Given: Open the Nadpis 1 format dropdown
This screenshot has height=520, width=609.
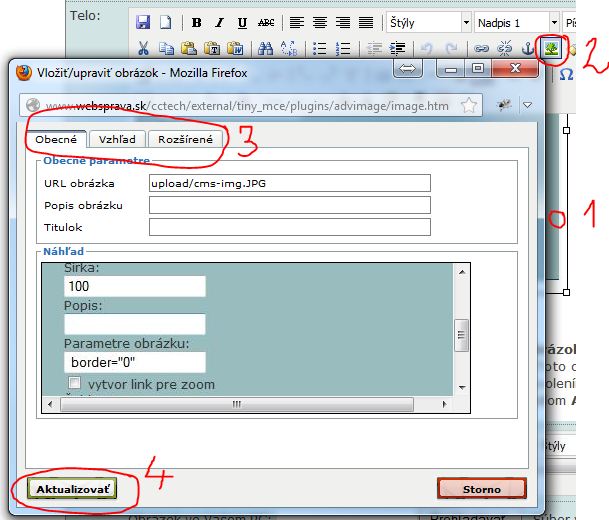Looking at the screenshot, I should 554,23.
